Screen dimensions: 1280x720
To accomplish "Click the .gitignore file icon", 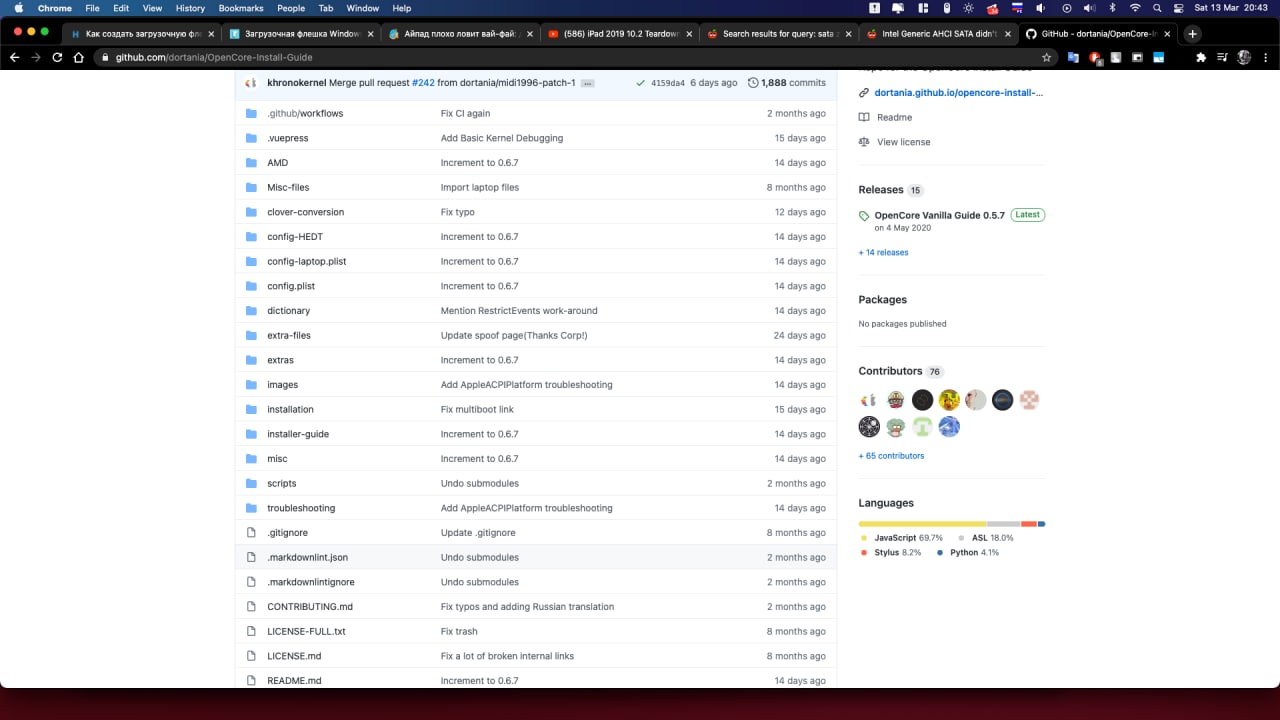I will tap(251, 532).
